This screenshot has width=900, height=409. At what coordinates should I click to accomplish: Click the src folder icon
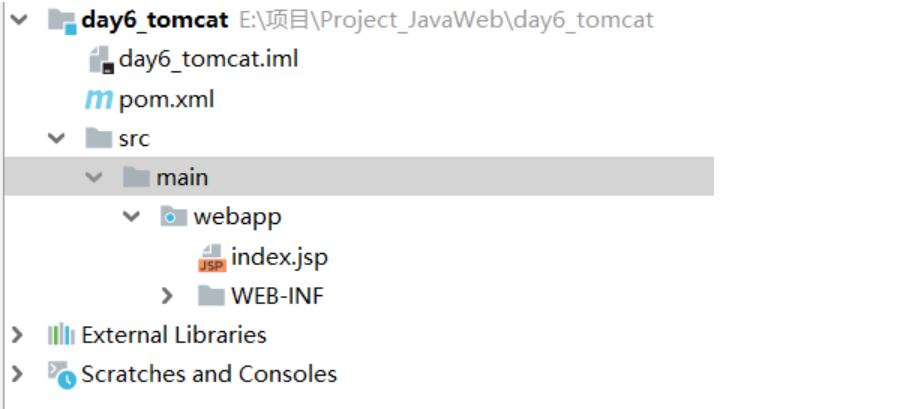click(x=99, y=138)
